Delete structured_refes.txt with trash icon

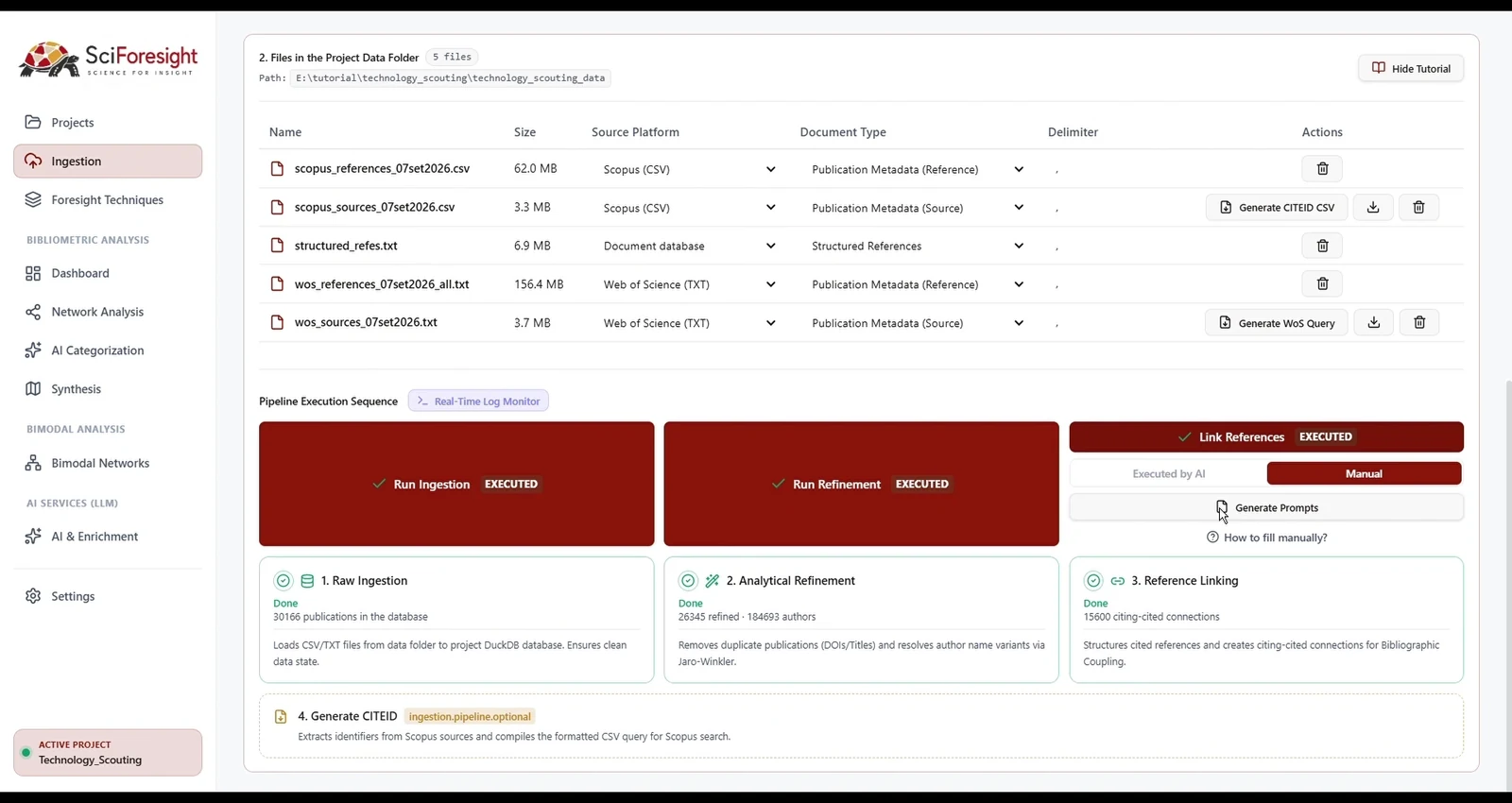(1322, 246)
